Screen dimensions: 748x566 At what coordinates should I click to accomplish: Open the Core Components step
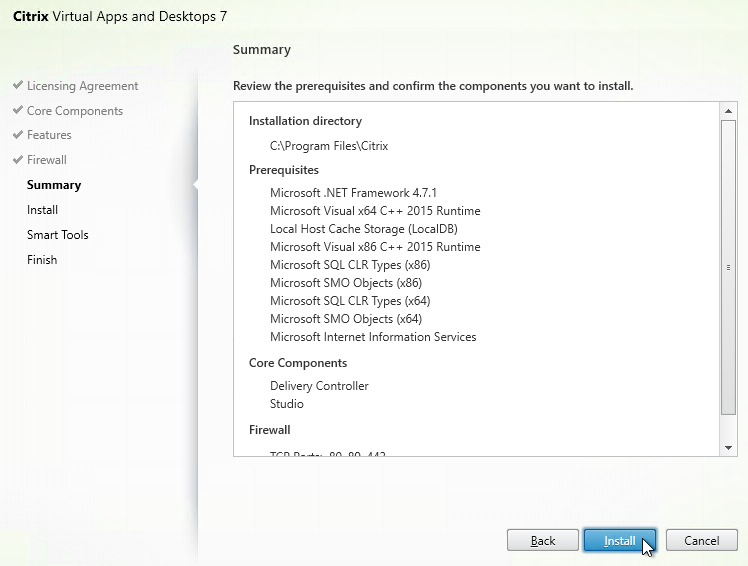point(75,111)
